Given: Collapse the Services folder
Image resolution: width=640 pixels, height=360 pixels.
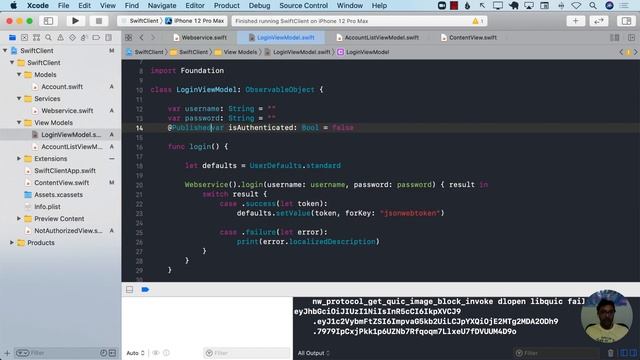Looking at the screenshot, I should click(x=19, y=98).
